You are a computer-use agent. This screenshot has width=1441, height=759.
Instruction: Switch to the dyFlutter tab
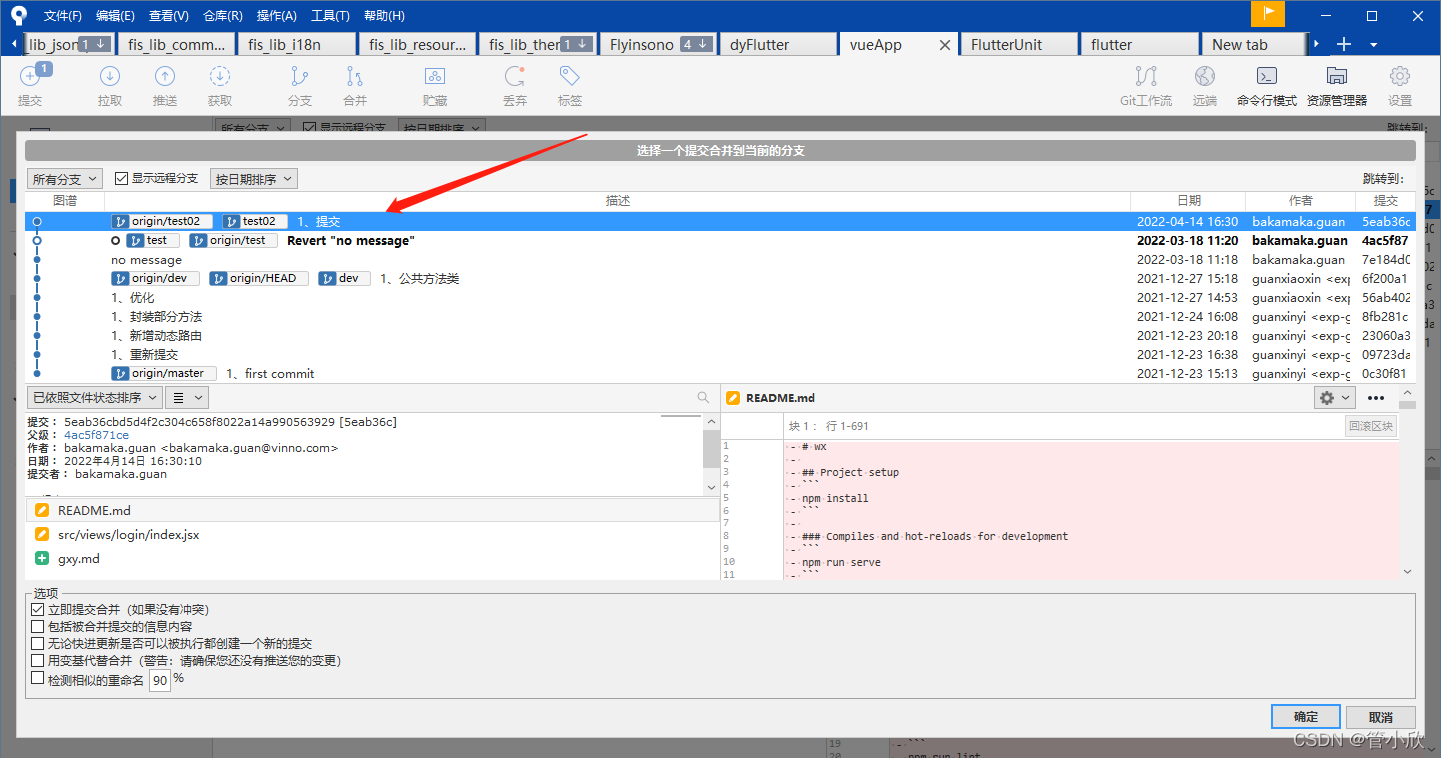777,44
